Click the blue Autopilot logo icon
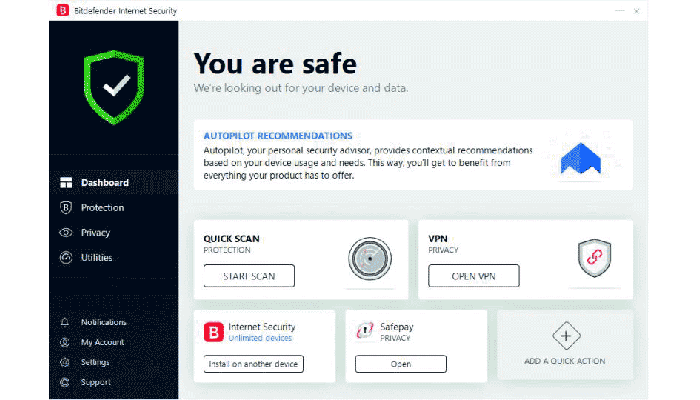Screen dimensions: 700x400 click(x=580, y=158)
